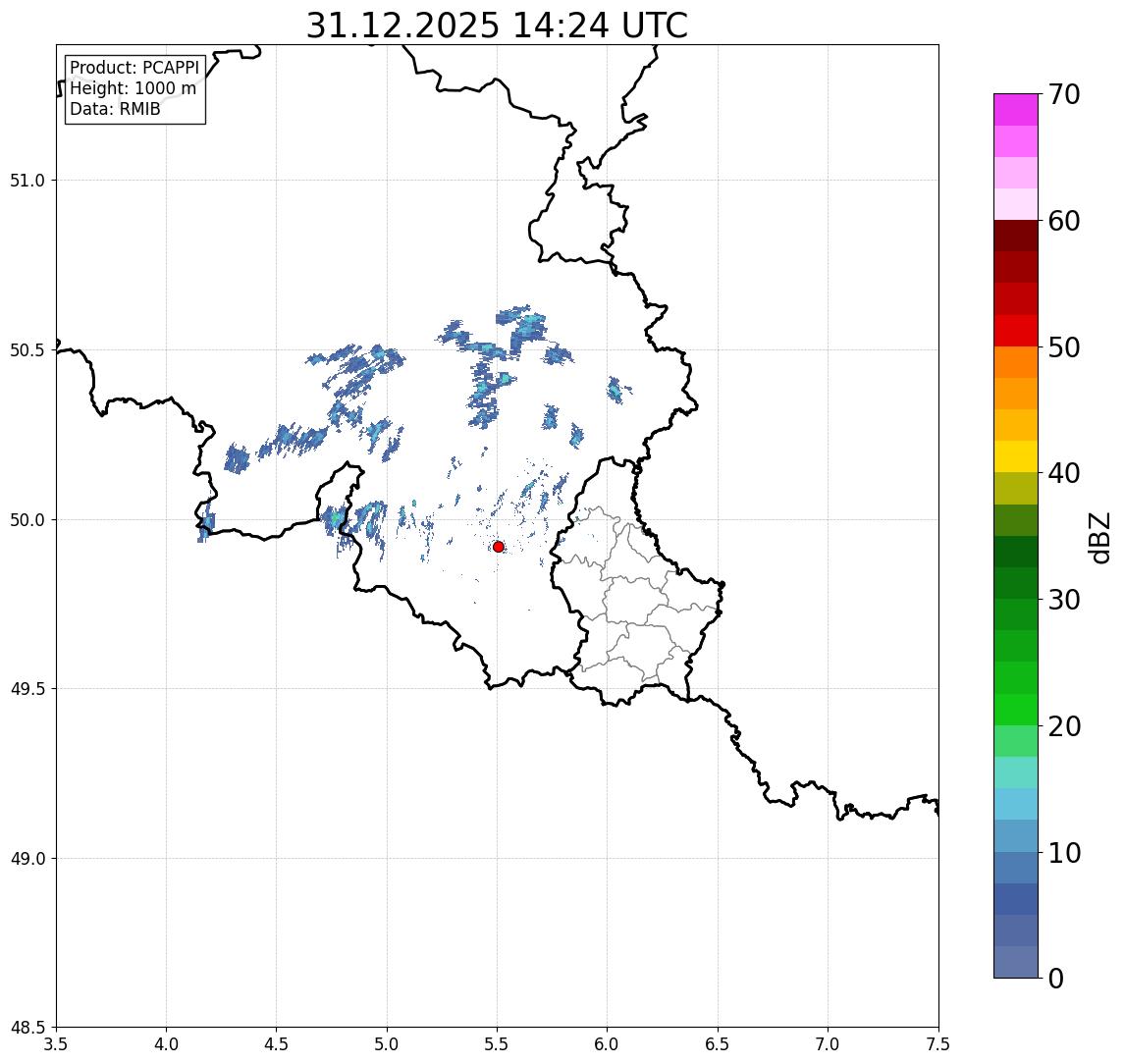Click longitude axis label 4.0
Image resolution: width=1124 pixels, height=1064 pixels.
[x=166, y=1044]
